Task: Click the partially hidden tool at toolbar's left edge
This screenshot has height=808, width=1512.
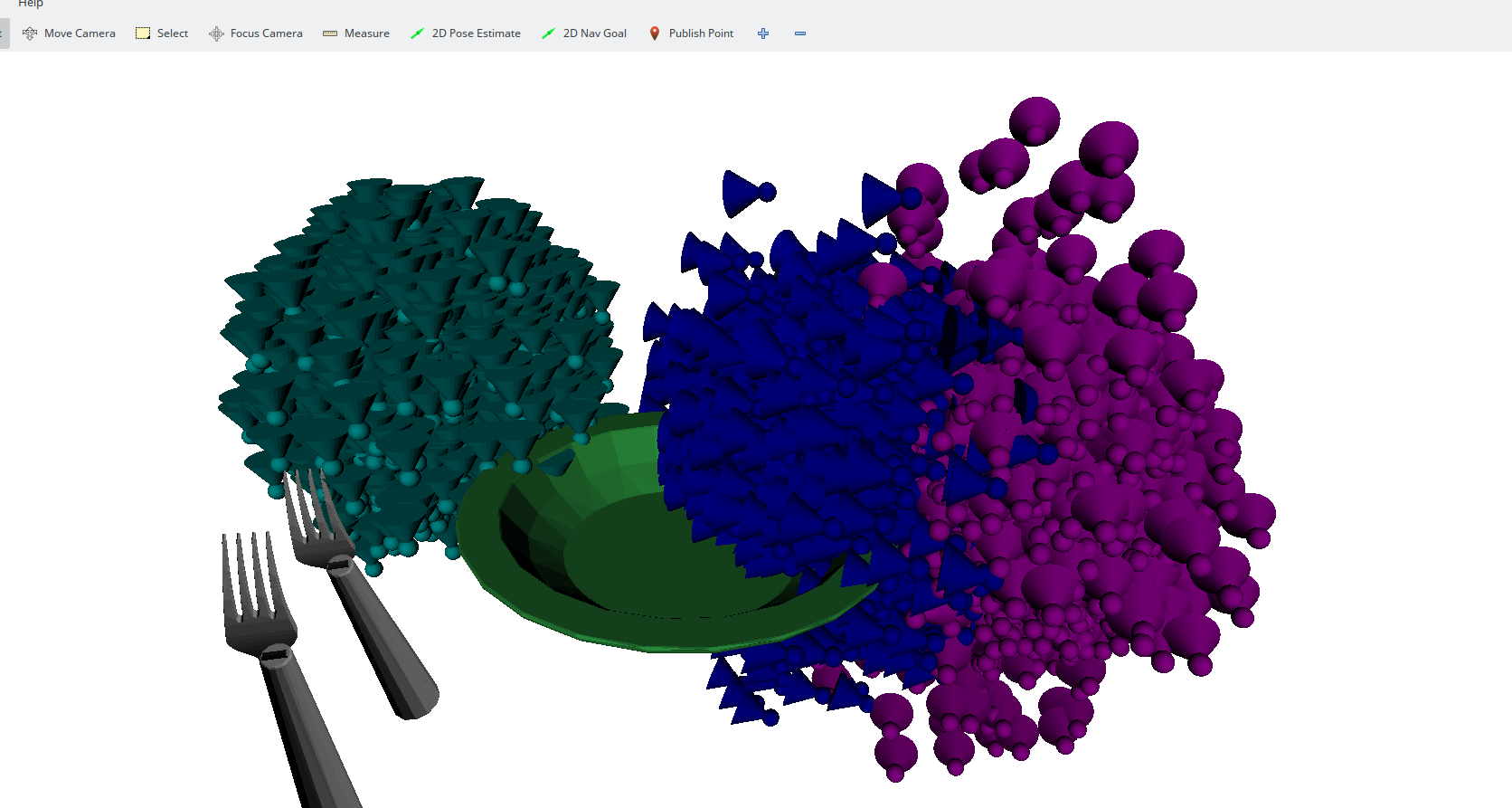Action: pyautogui.click(x=3, y=33)
